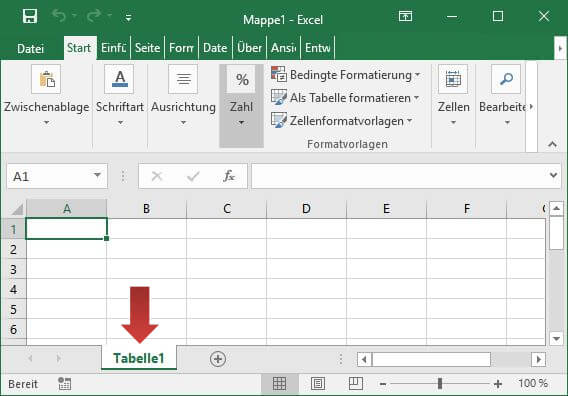Switch to the Seitenlayout ribbon tab
The height and width of the screenshot is (396, 568).
pyautogui.click(x=147, y=48)
